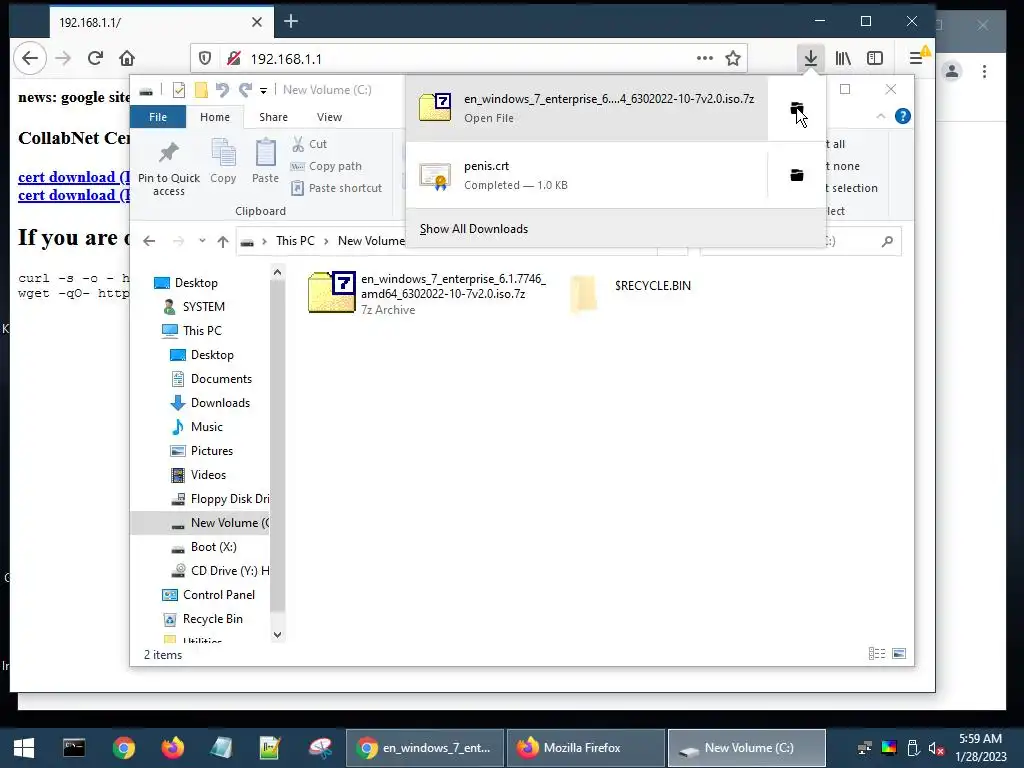Image resolution: width=1024 pixels, height=768 pixels.
Task: Open Explorer Help question mark icon
Action: click(903, 116)
